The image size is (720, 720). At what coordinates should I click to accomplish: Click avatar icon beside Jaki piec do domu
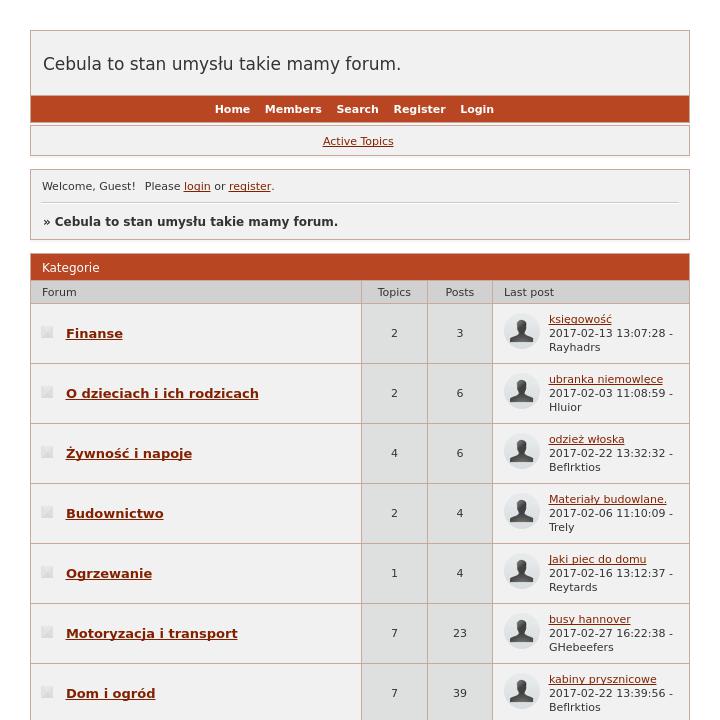click(521, 571)
